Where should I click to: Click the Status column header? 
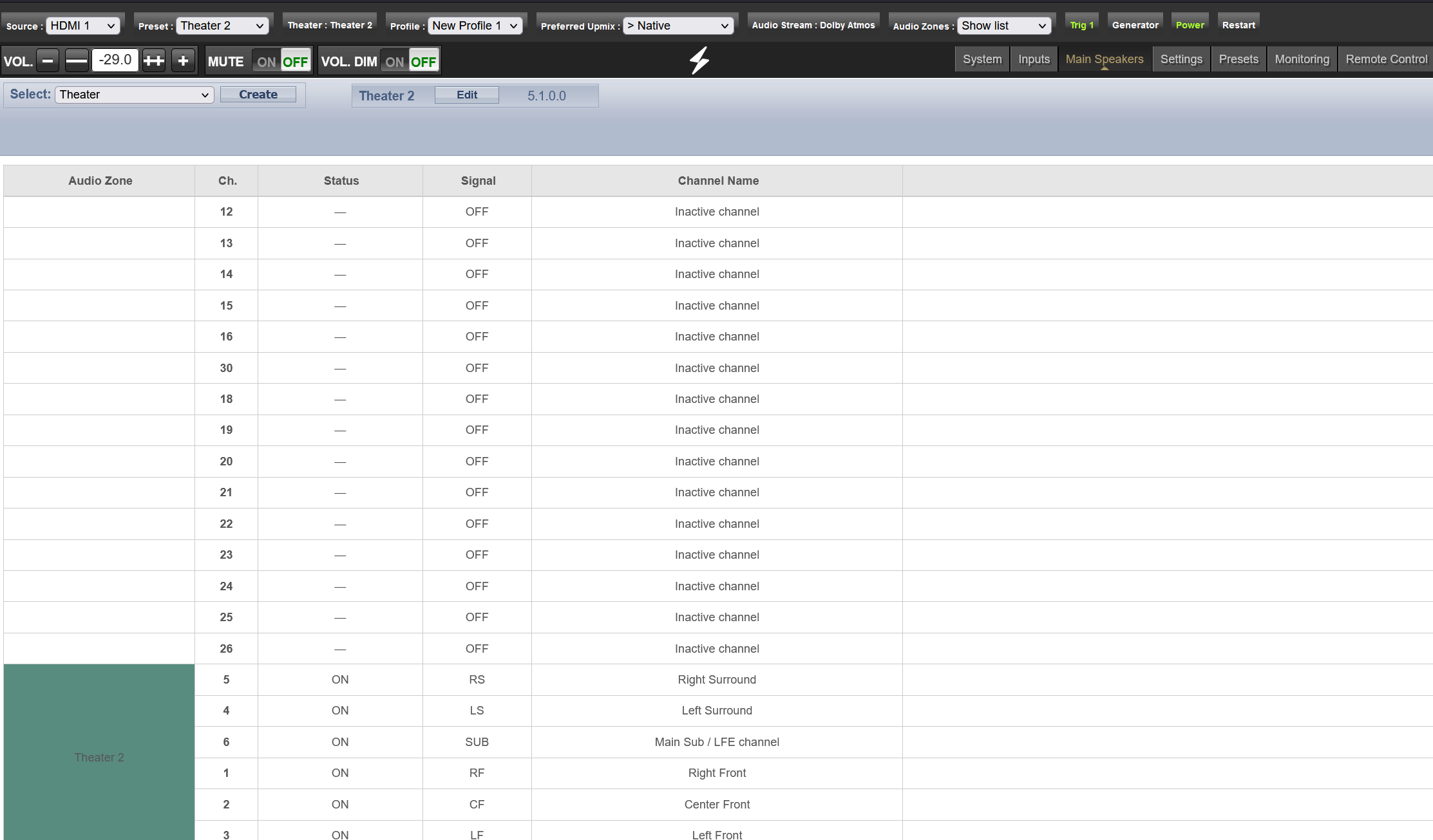click(x=341, y=181)
